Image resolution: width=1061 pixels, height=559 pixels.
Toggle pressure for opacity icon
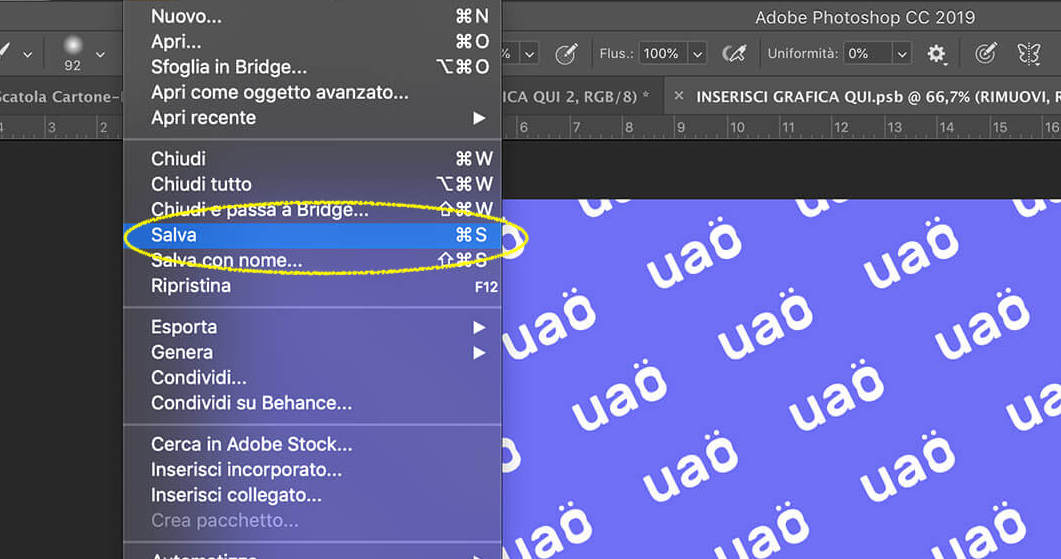pyautogui.click(x=566, y=53)
